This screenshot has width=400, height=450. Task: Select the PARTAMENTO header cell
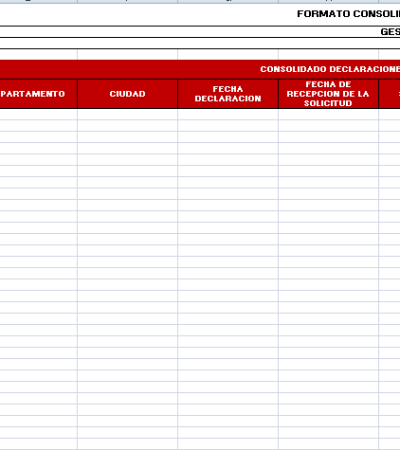tap(38, 94)
